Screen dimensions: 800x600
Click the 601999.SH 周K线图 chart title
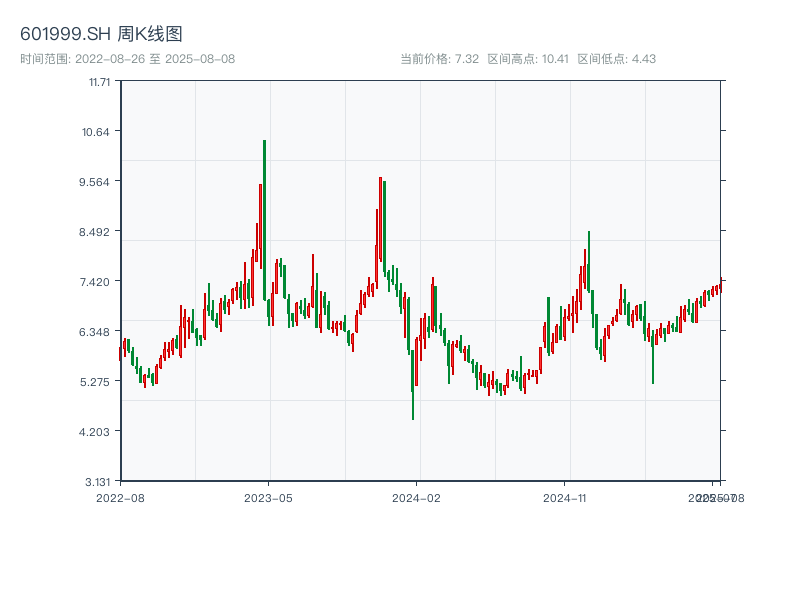click(x=101, y=34)
